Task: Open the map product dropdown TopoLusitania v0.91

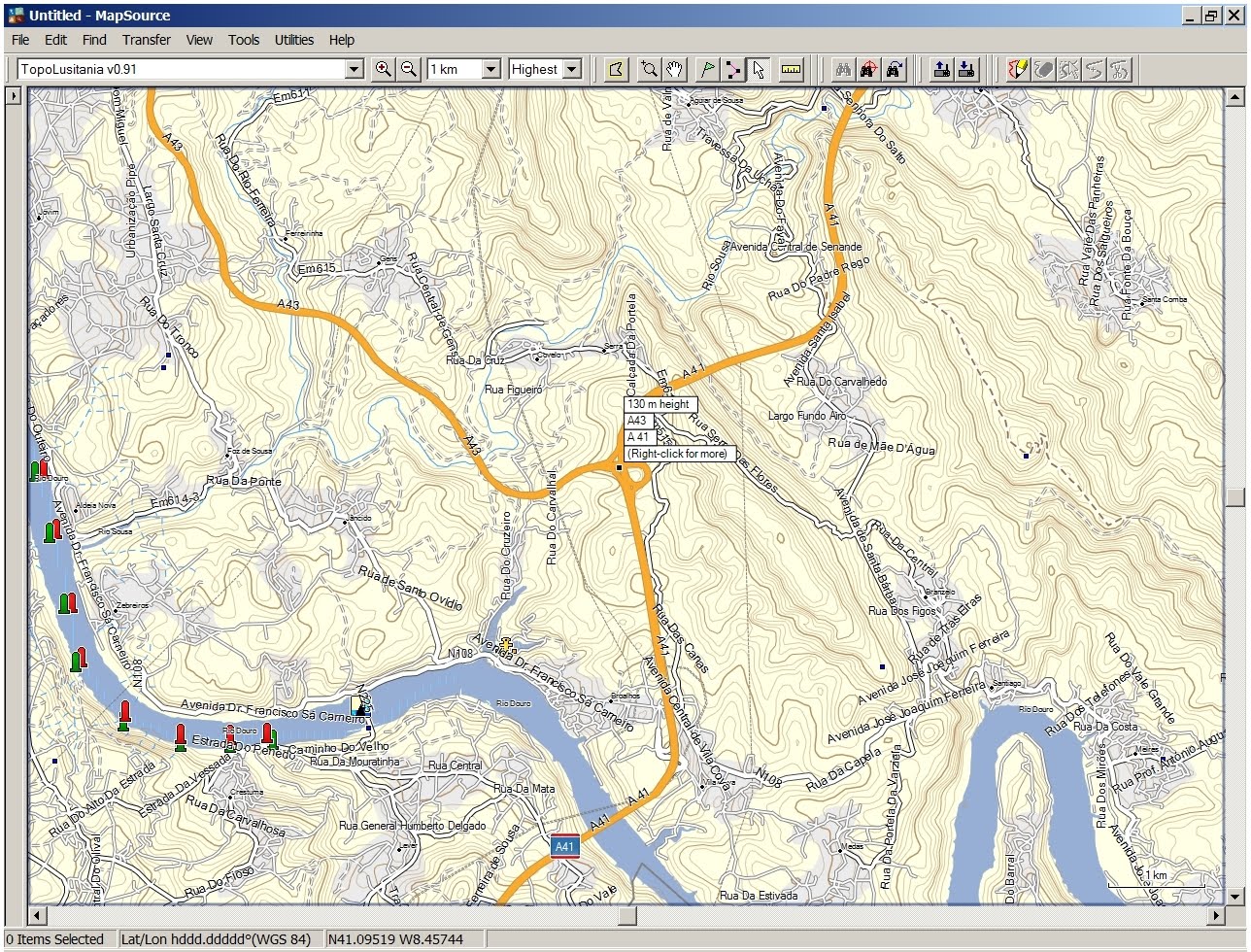Action: [355, 69]
